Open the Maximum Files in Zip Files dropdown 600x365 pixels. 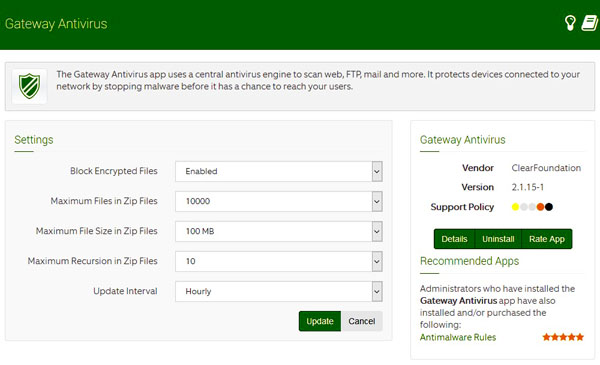coord(279,201)
